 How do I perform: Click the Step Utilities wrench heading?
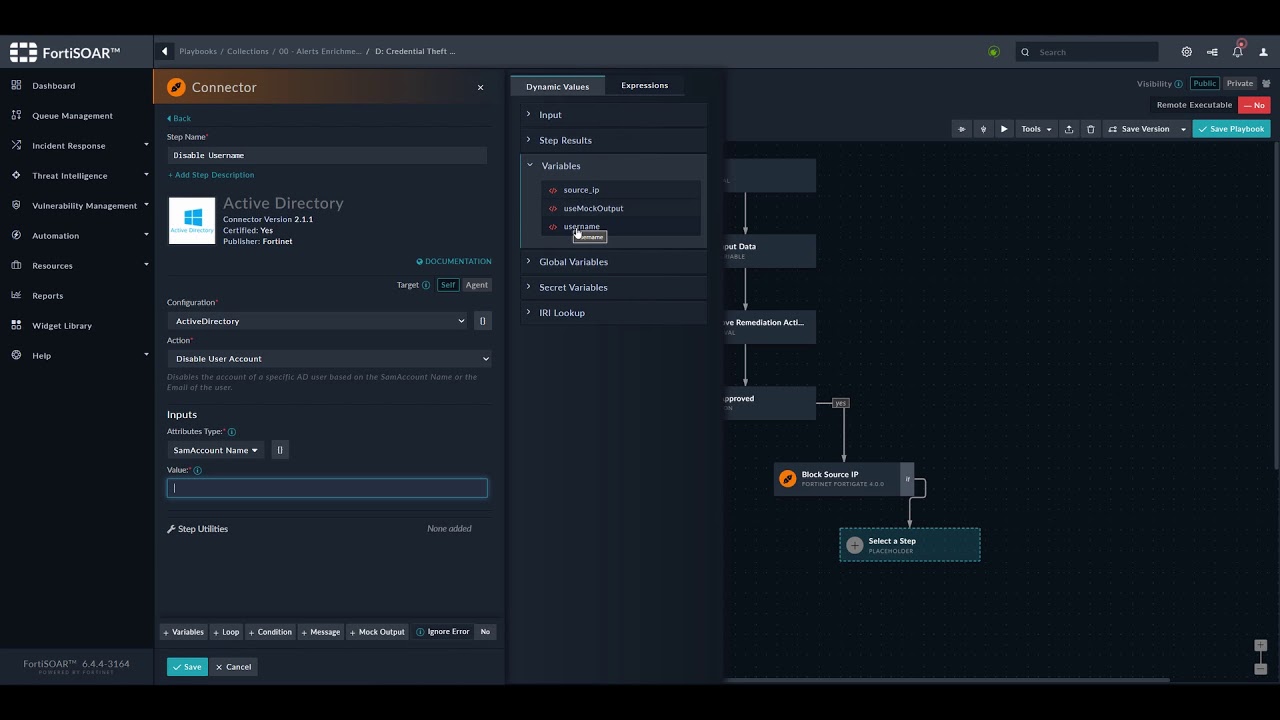[197, 529]
